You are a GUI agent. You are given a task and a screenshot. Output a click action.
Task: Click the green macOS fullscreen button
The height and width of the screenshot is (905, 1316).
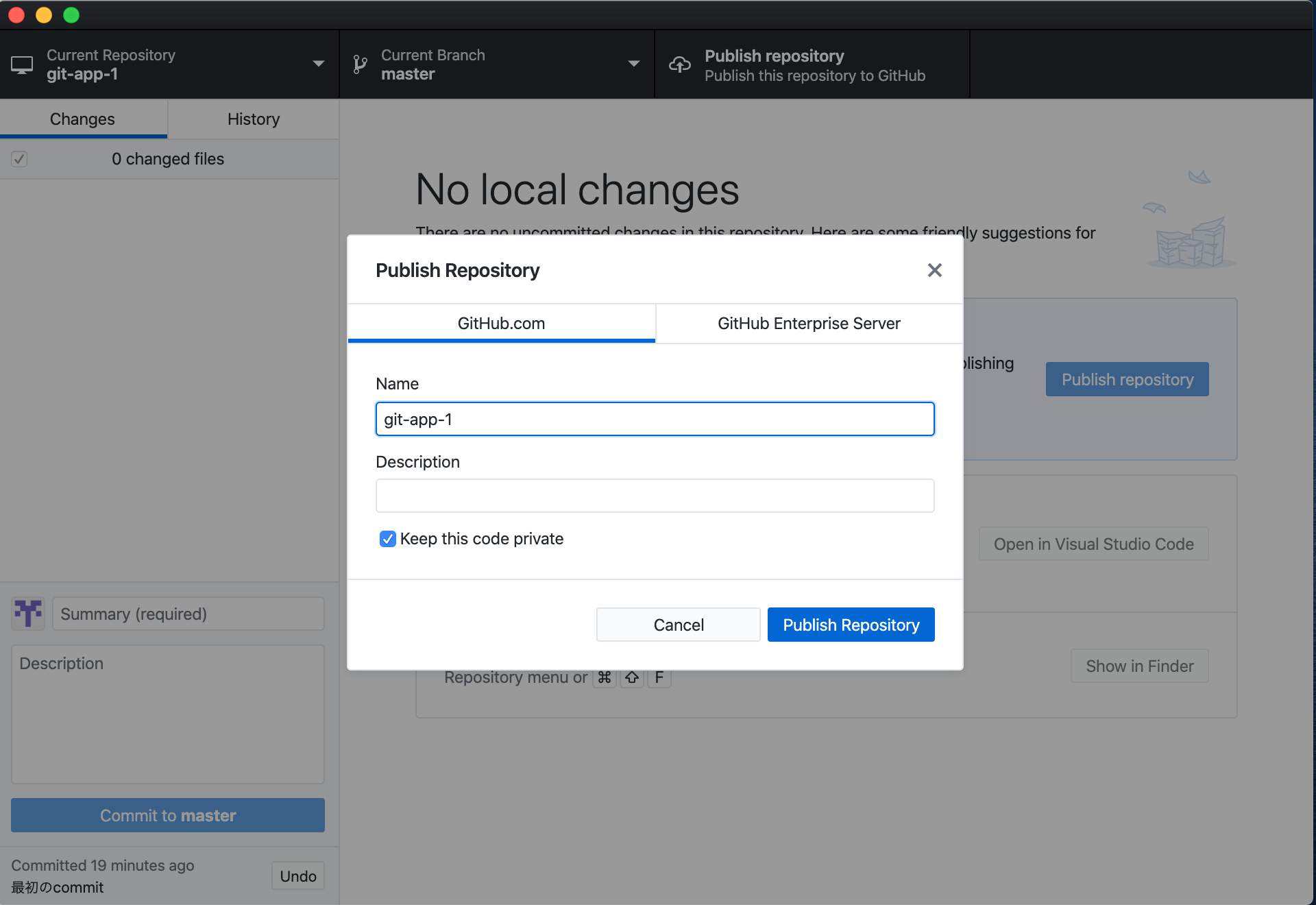(x=71, y=15)
